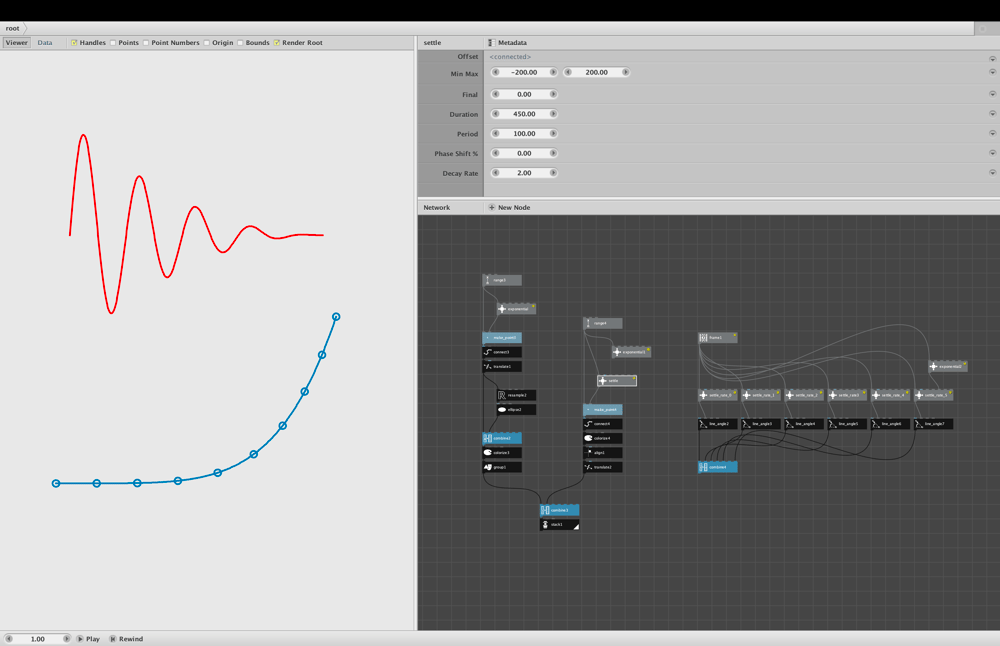Increase the Duration value with right arrow

coord(553,114)
